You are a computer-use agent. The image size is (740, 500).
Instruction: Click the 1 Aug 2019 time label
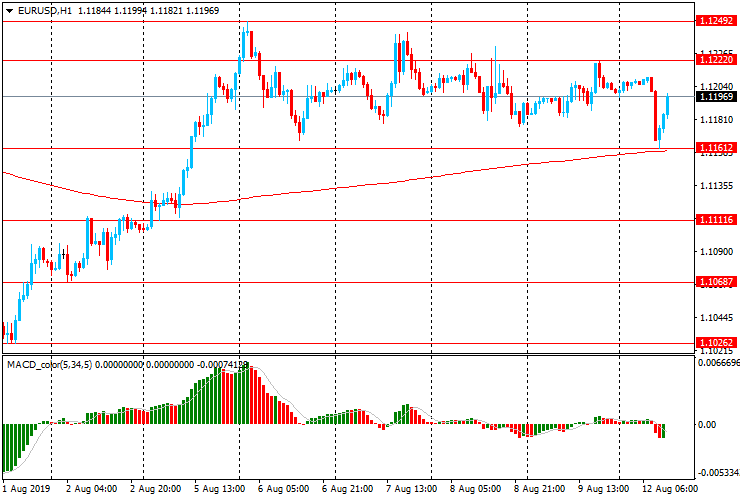[x=25, y=489]
